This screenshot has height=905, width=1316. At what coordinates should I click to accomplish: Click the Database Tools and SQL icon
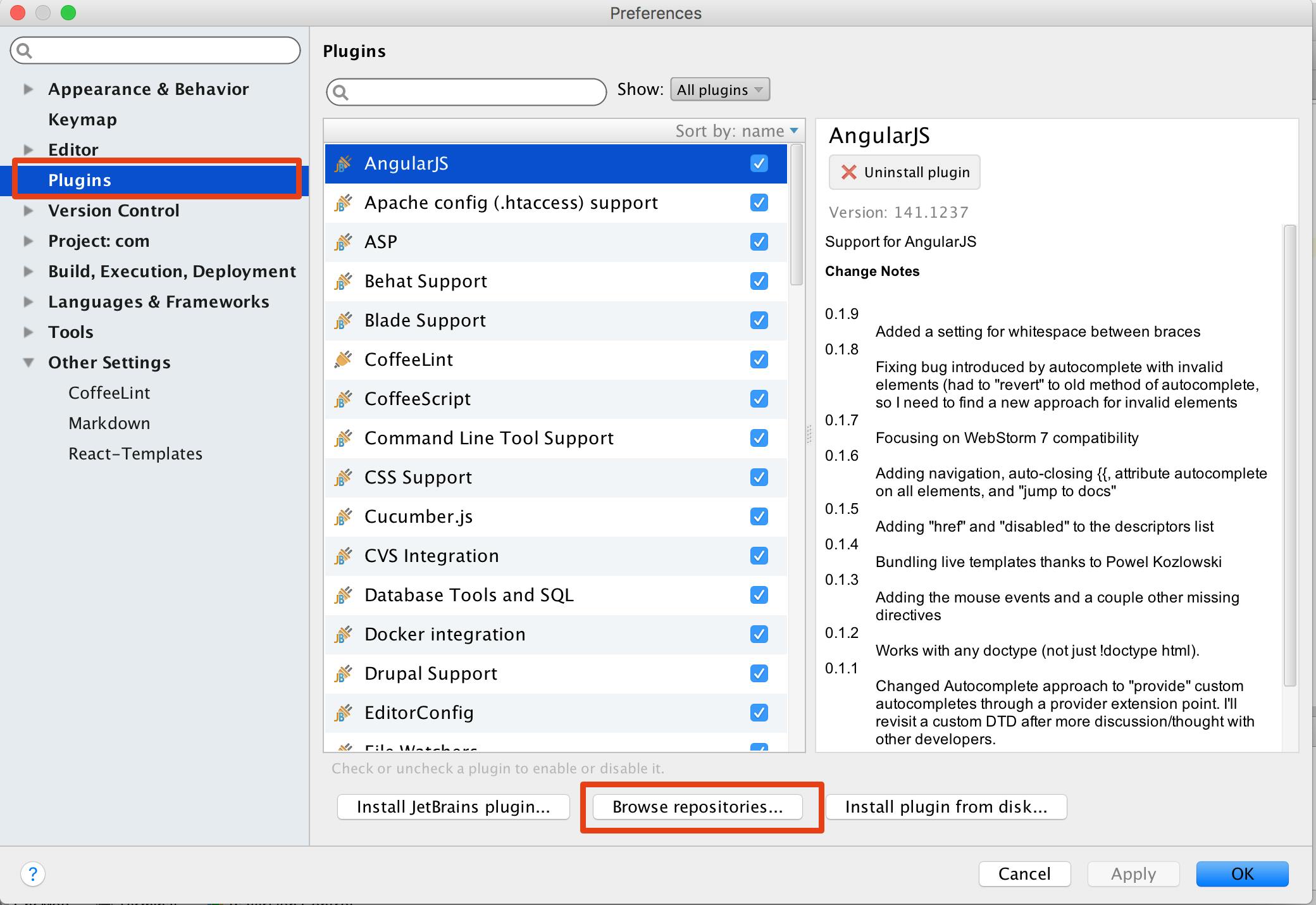pos(343,596)
